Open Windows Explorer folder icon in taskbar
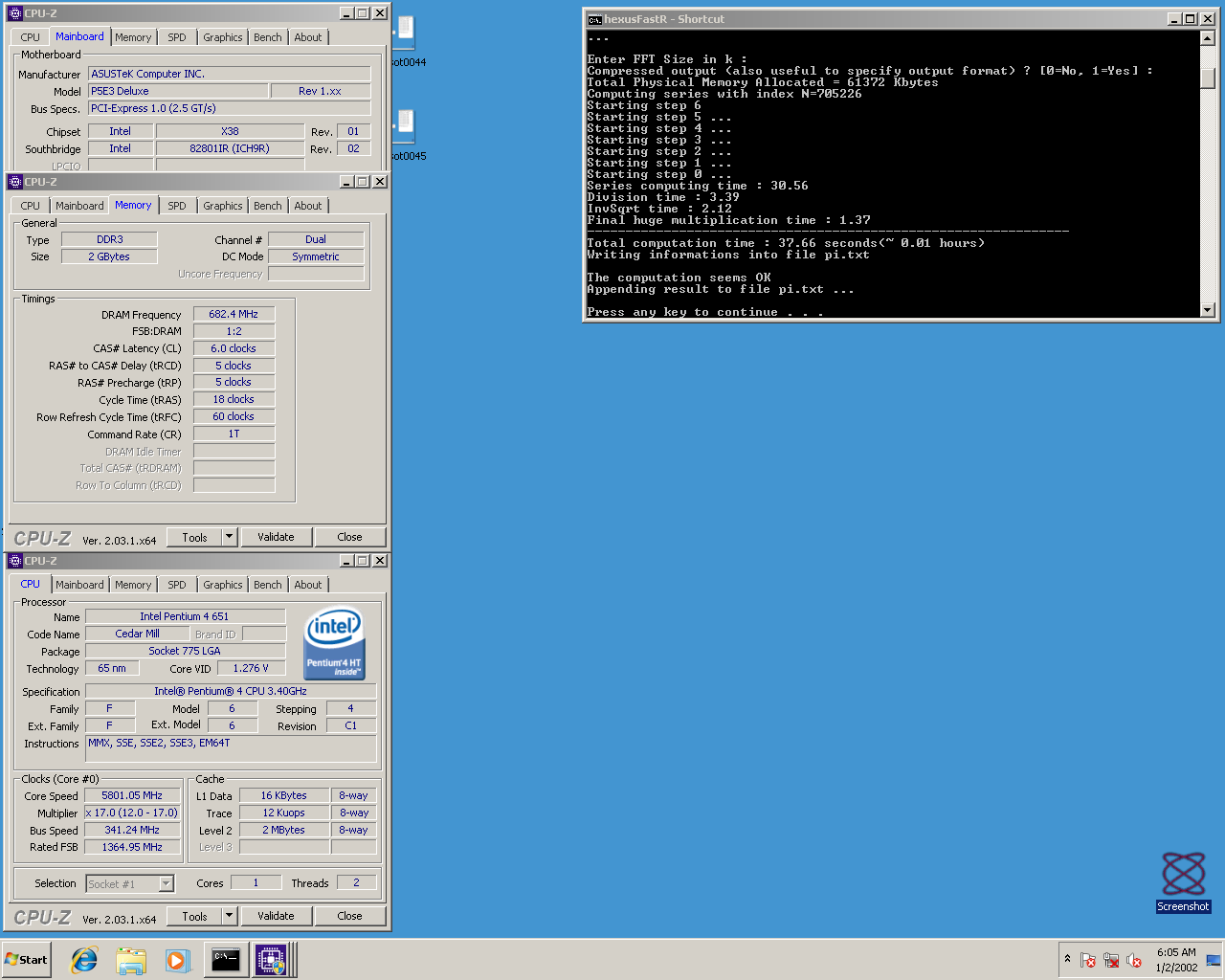This screenshot has width=1225, height=980. point(131,960)
